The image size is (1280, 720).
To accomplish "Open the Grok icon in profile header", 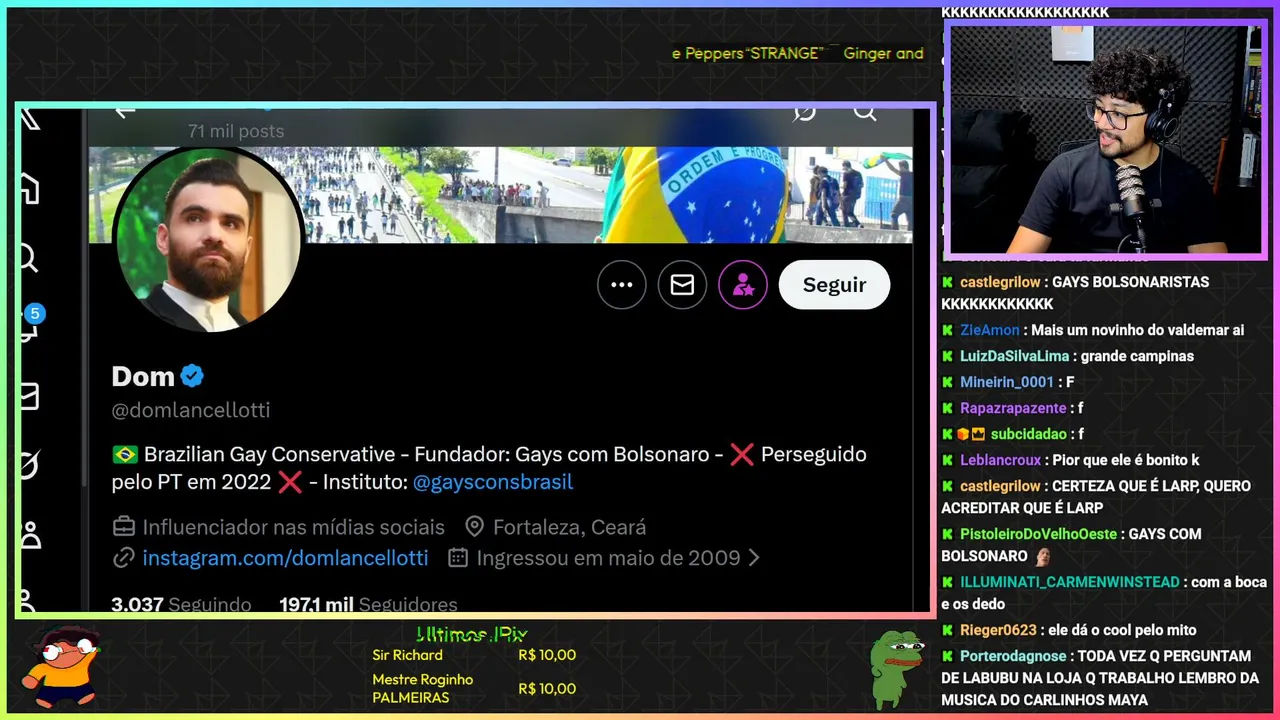I will click(804, 112).
